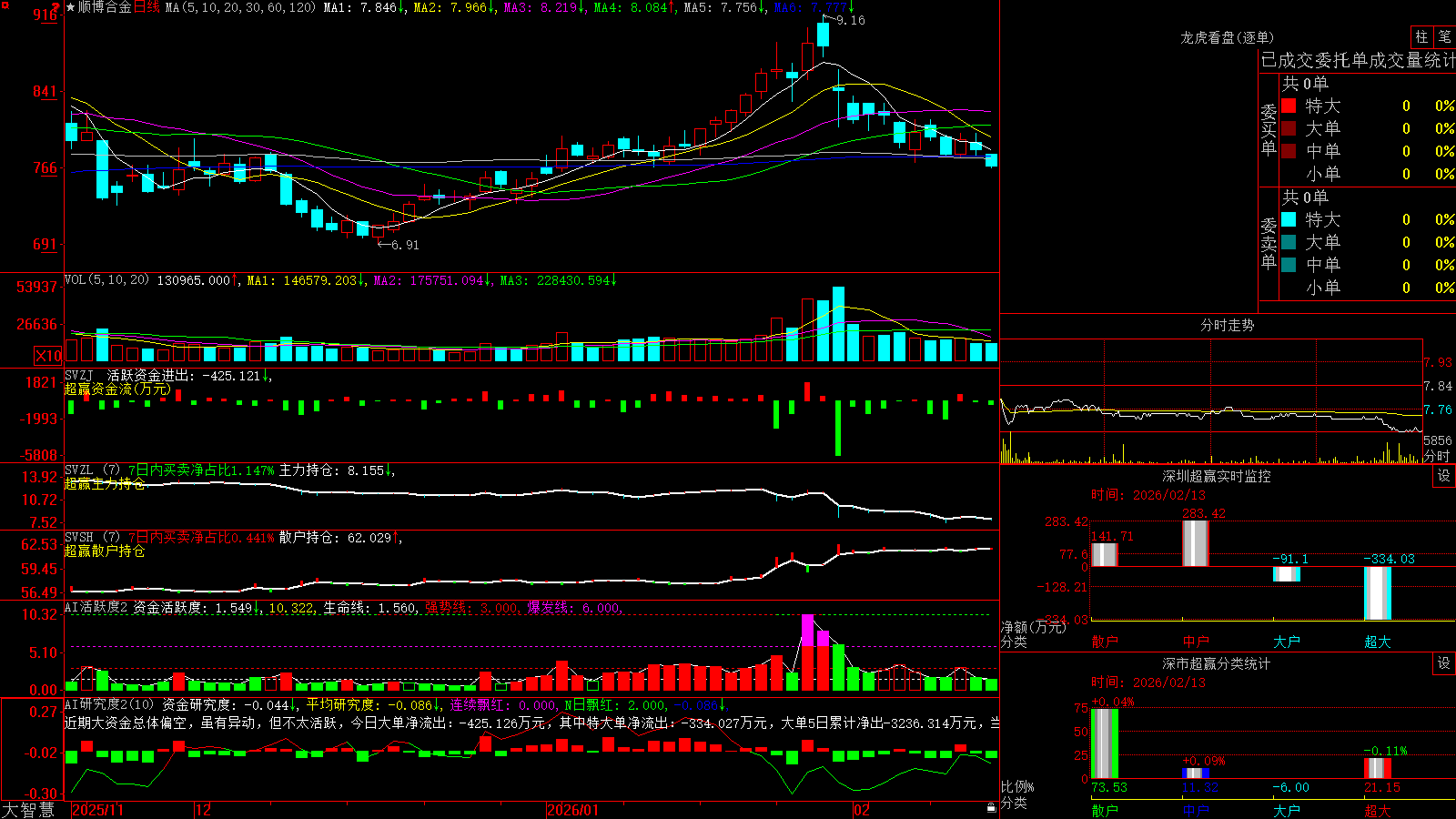Click 小单 row under 委买单

[x=1368, y=174]
